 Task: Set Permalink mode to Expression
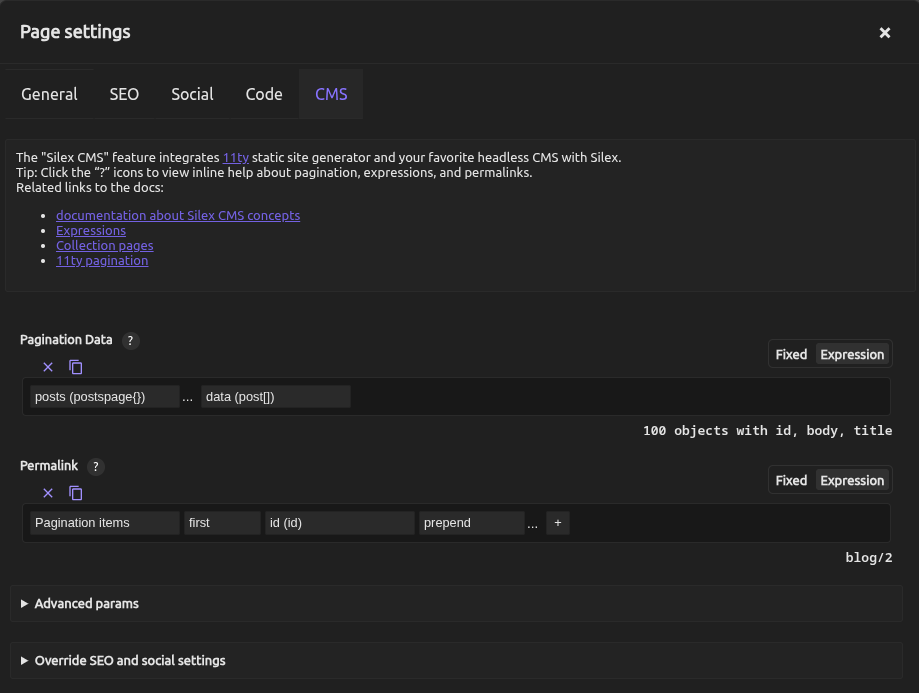coord(852,481)
